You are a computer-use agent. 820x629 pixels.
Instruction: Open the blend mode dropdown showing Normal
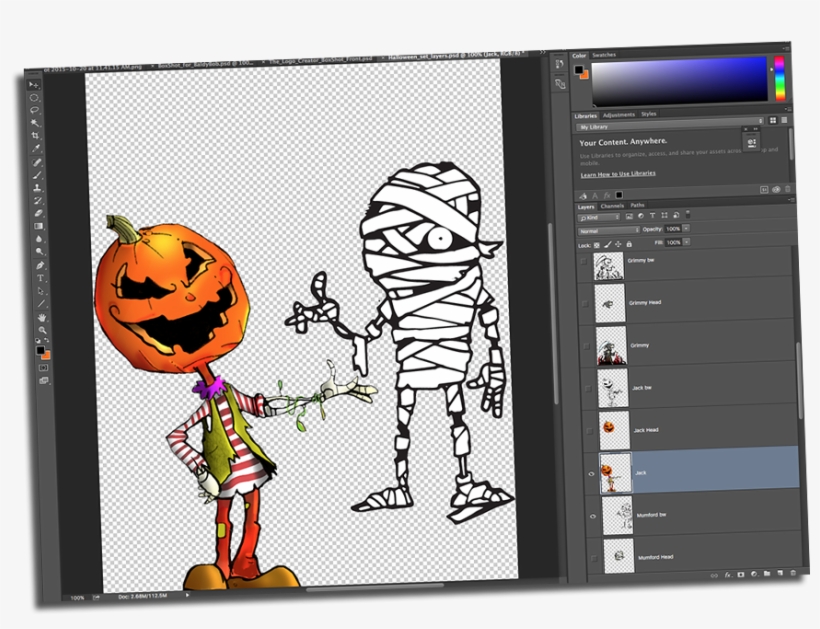tap(608, 229)
